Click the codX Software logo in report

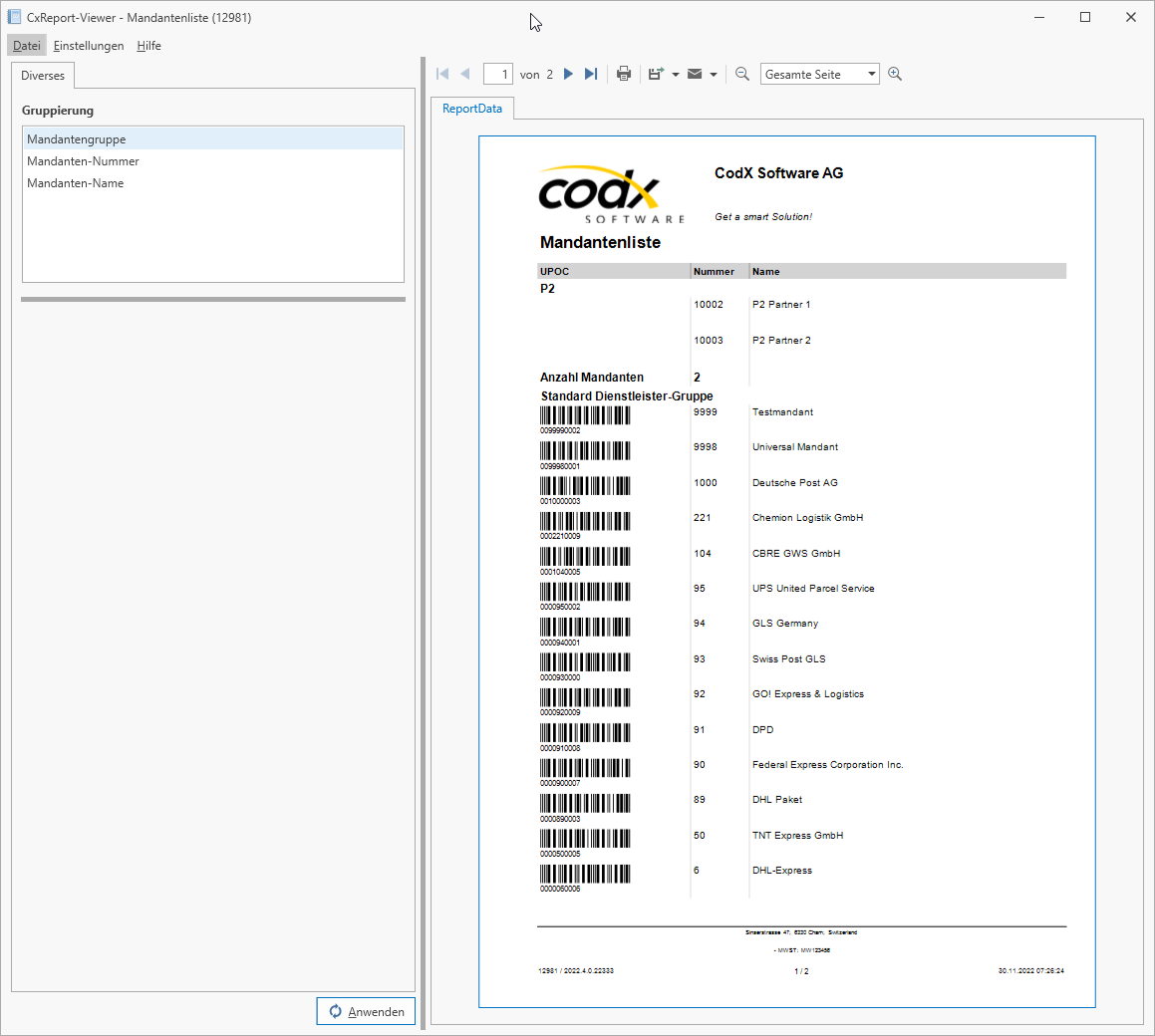pos(612,194)
